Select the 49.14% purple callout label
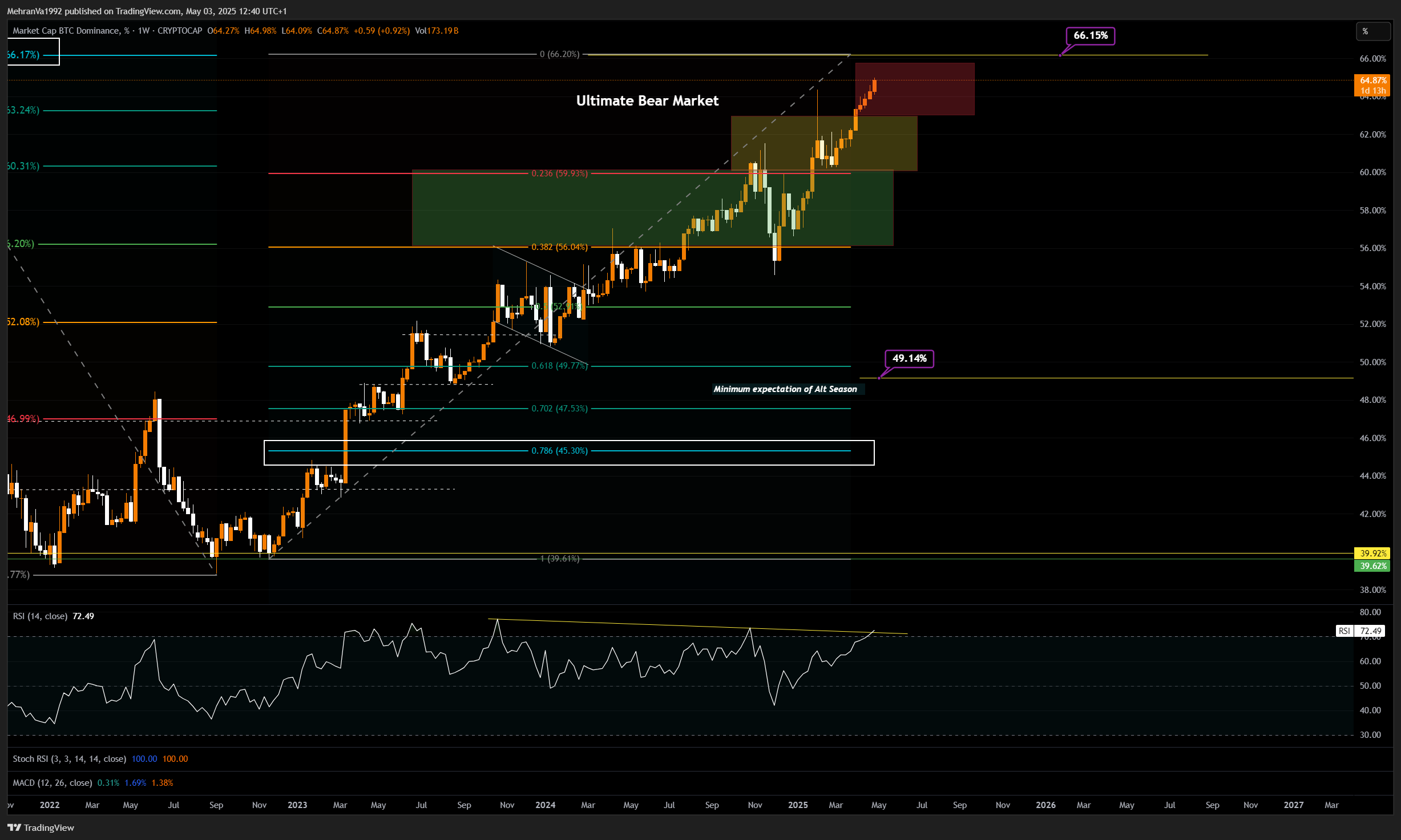The image size is (1401, 840). (909, 358)
